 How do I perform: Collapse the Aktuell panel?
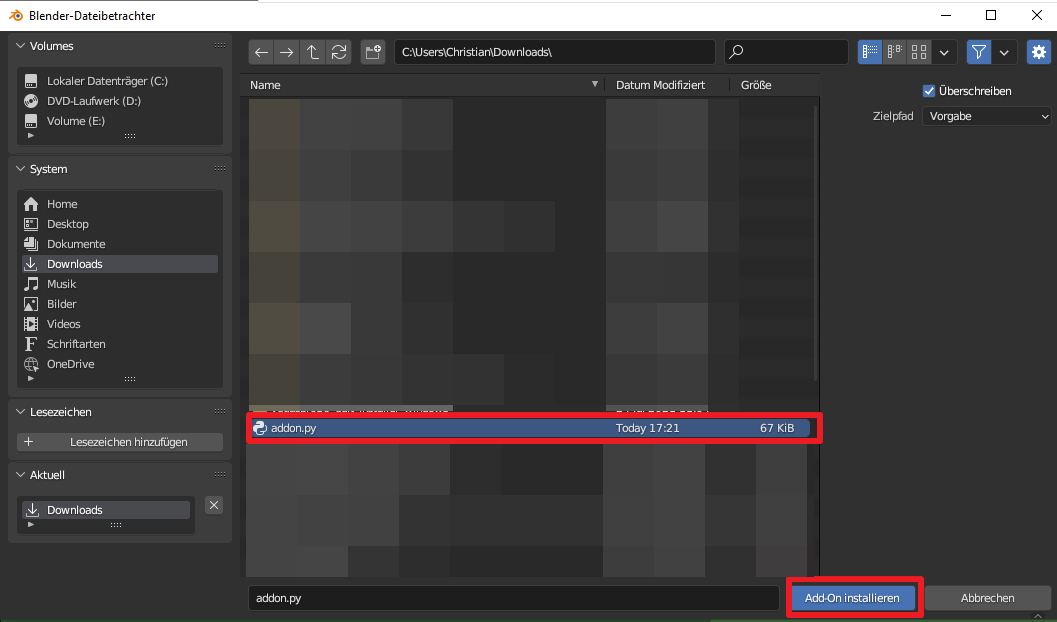coord(20,475)
